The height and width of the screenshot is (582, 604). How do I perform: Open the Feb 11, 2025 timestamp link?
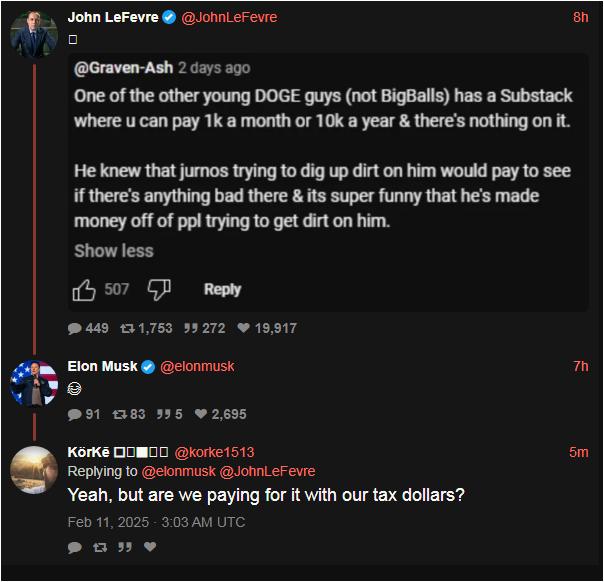(x=155, y=522)
